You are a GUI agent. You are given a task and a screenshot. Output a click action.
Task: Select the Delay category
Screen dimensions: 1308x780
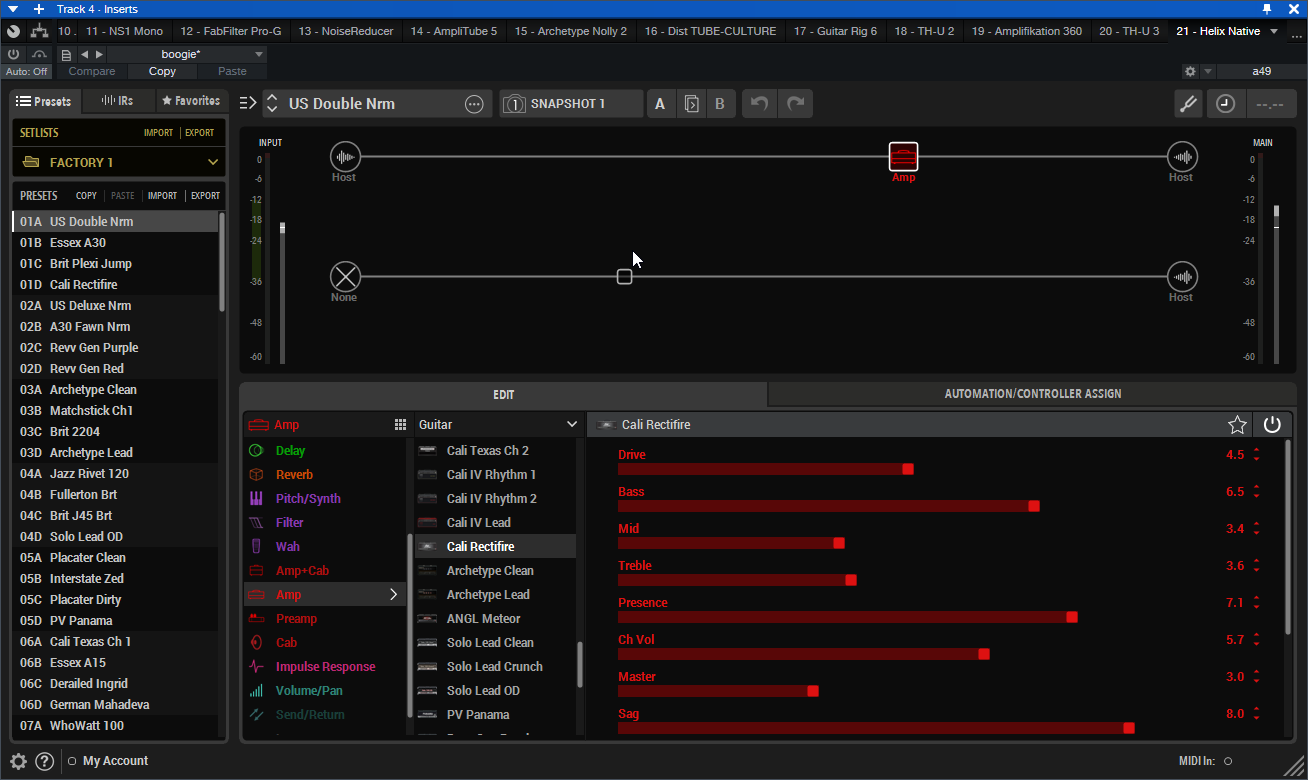325,451
